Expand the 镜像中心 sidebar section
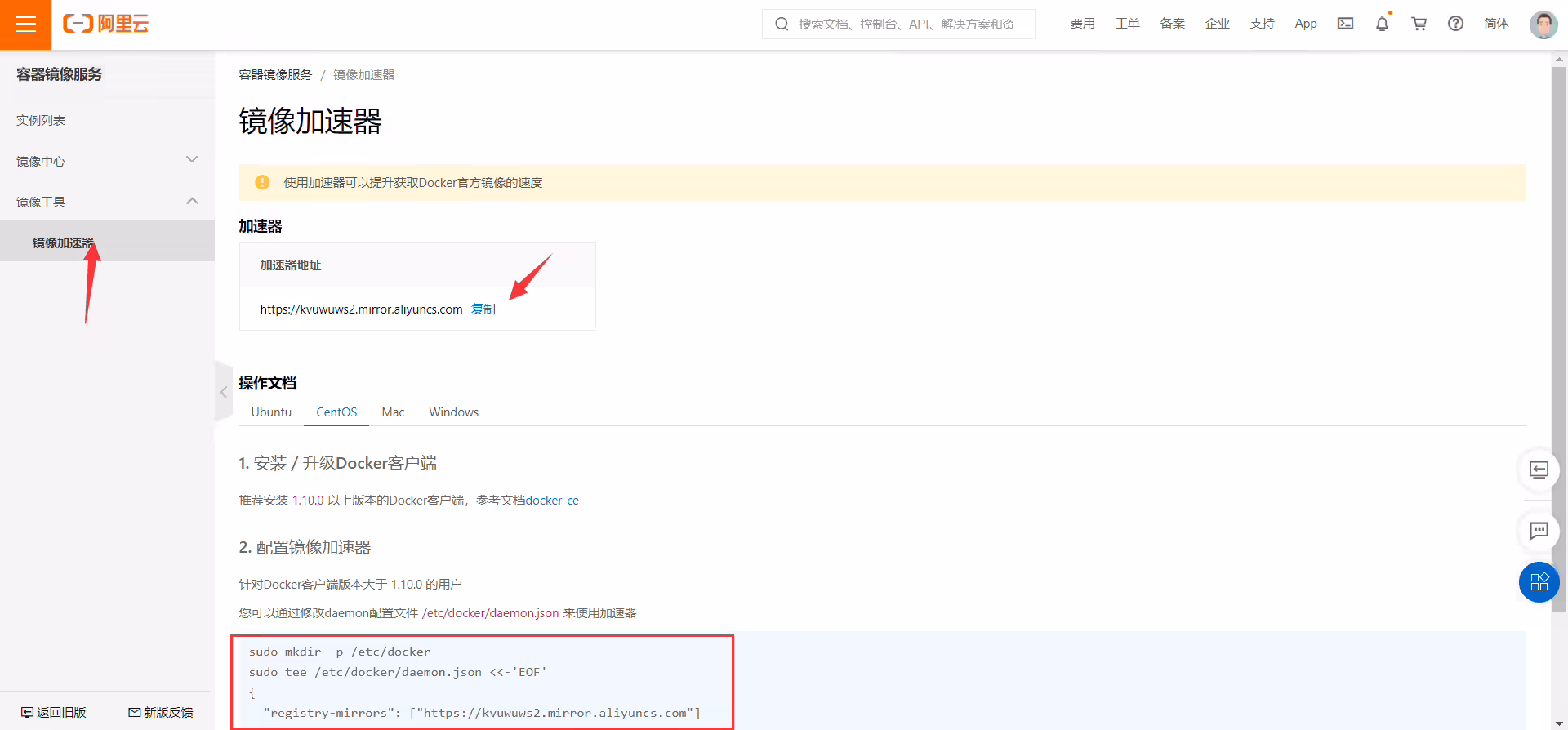This screenshot has width=1568, height=730. click(107, 161)
